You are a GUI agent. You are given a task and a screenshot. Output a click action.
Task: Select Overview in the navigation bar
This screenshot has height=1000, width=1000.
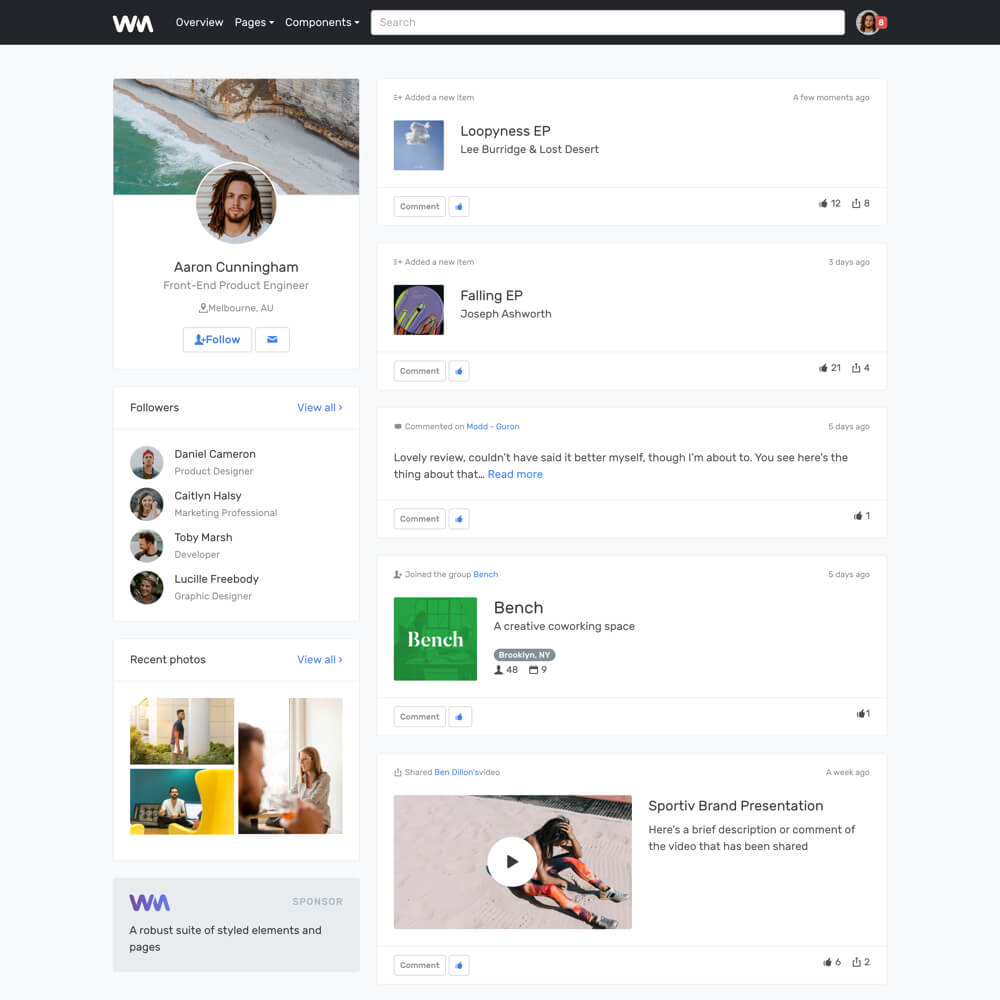199,21
